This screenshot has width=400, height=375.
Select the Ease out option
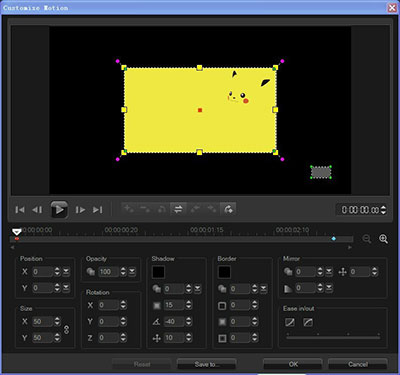tap(308, 322)
